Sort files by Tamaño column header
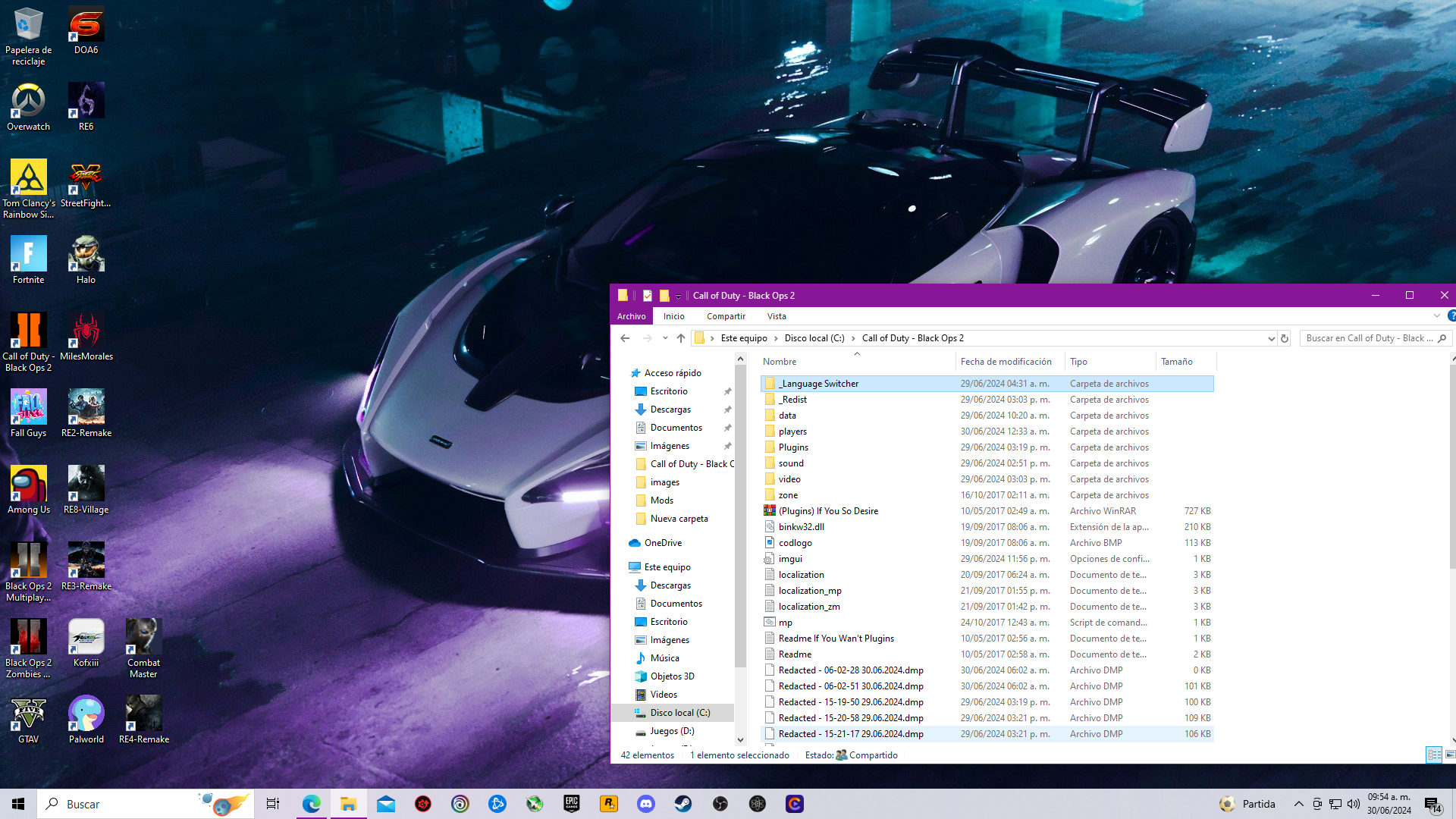This screenshot has height=819, width=1456. (x=1185, y=362)
